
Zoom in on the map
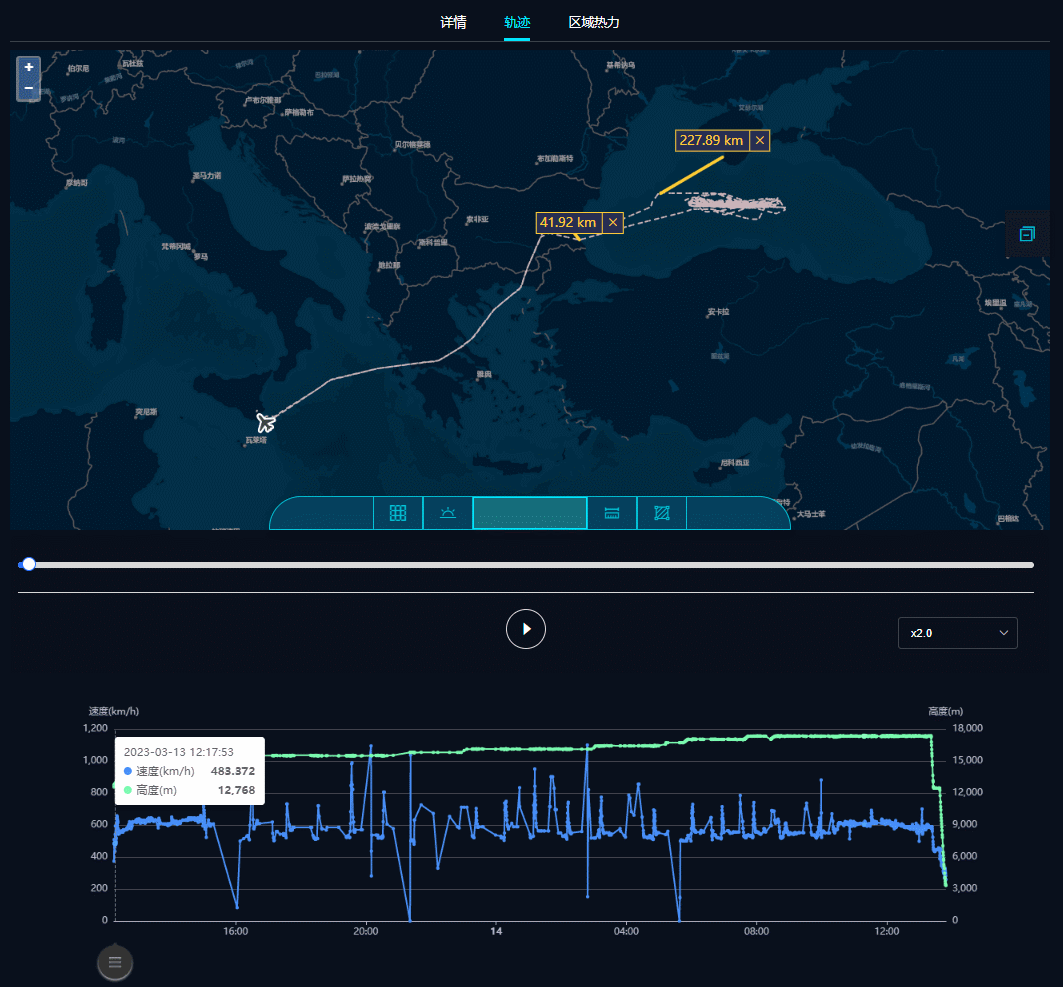(29, 67)
